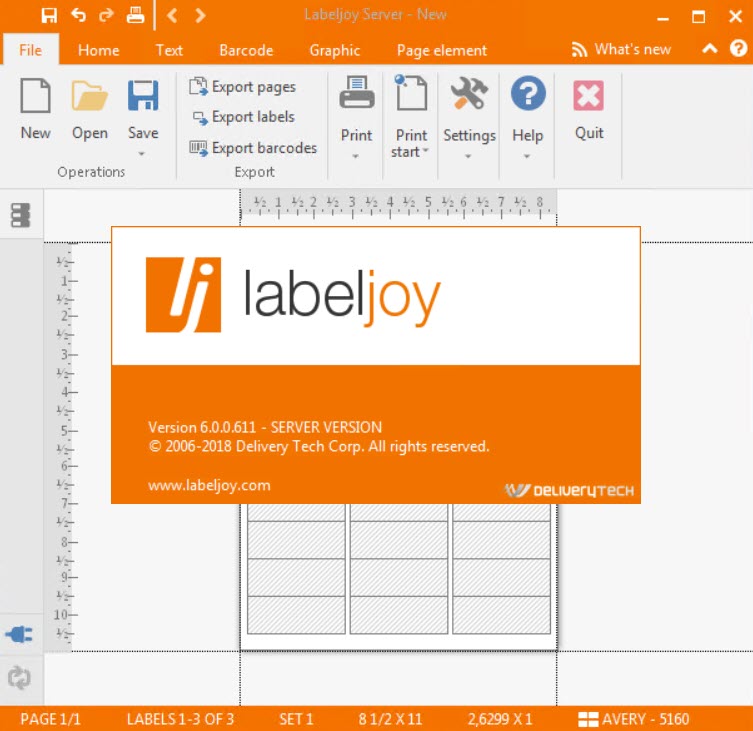The height and width of the screenshot is (731, 753).
Task: Click the help question mark in tab bar
Action: coord(738,48)
